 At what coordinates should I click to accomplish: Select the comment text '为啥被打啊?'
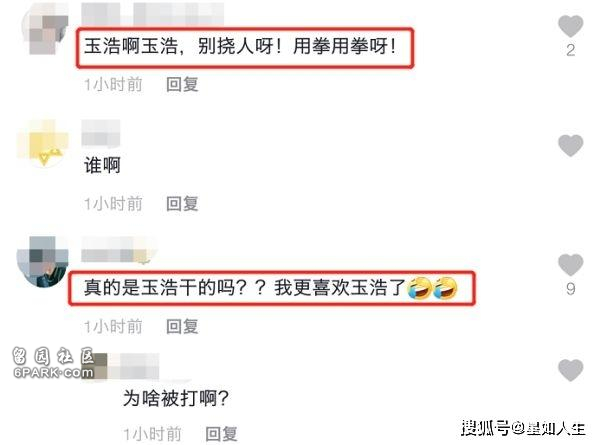coord(176,398)
